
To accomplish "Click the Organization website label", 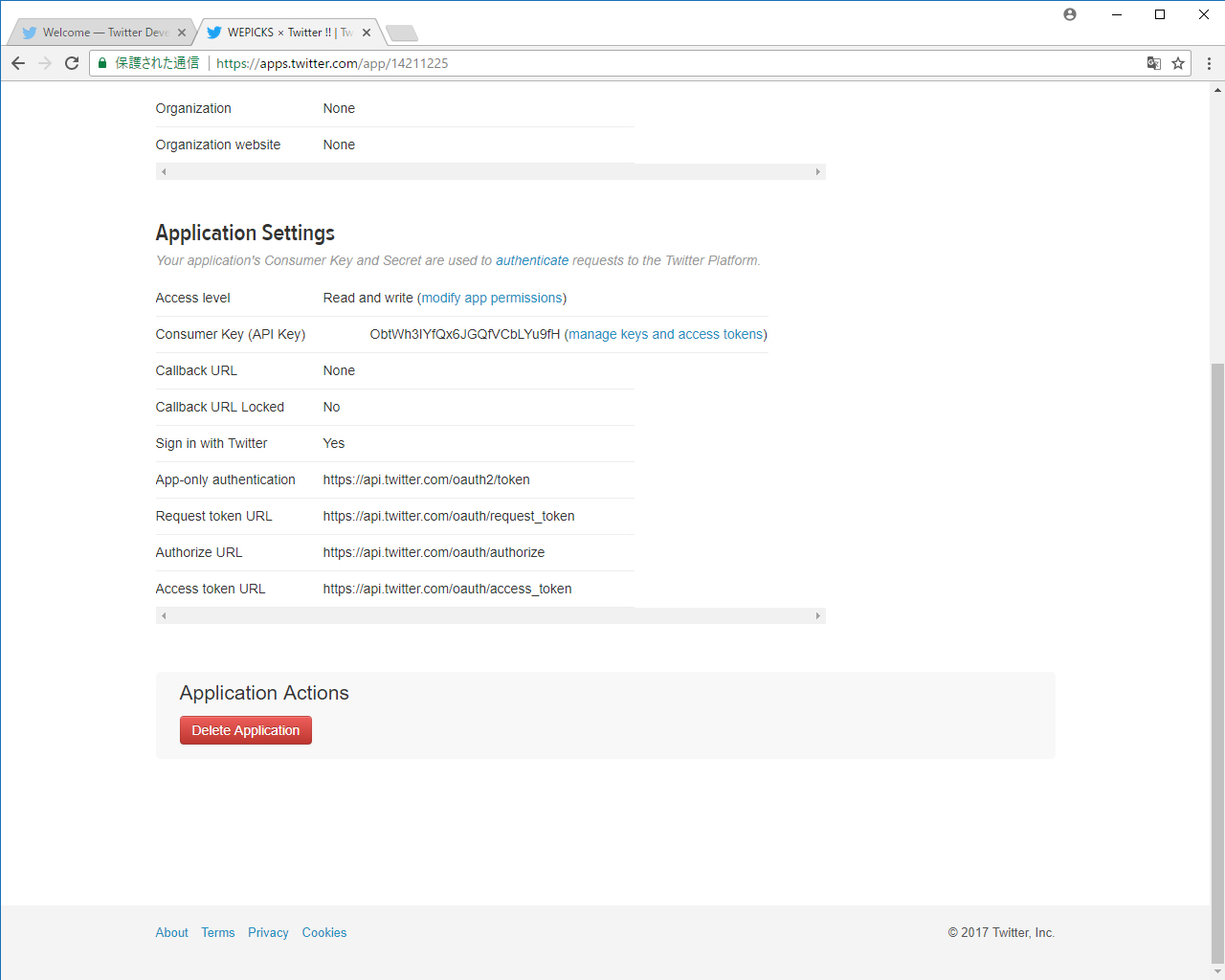I will (x=218, y=145).
